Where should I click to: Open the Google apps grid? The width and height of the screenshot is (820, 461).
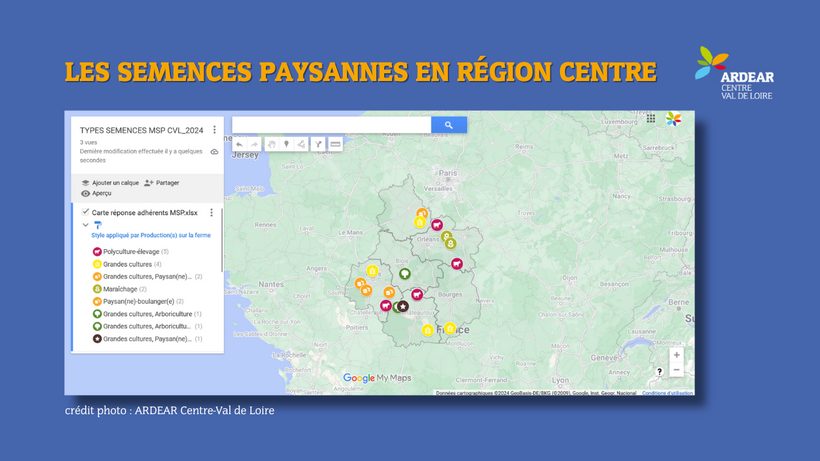pos(651,119)
